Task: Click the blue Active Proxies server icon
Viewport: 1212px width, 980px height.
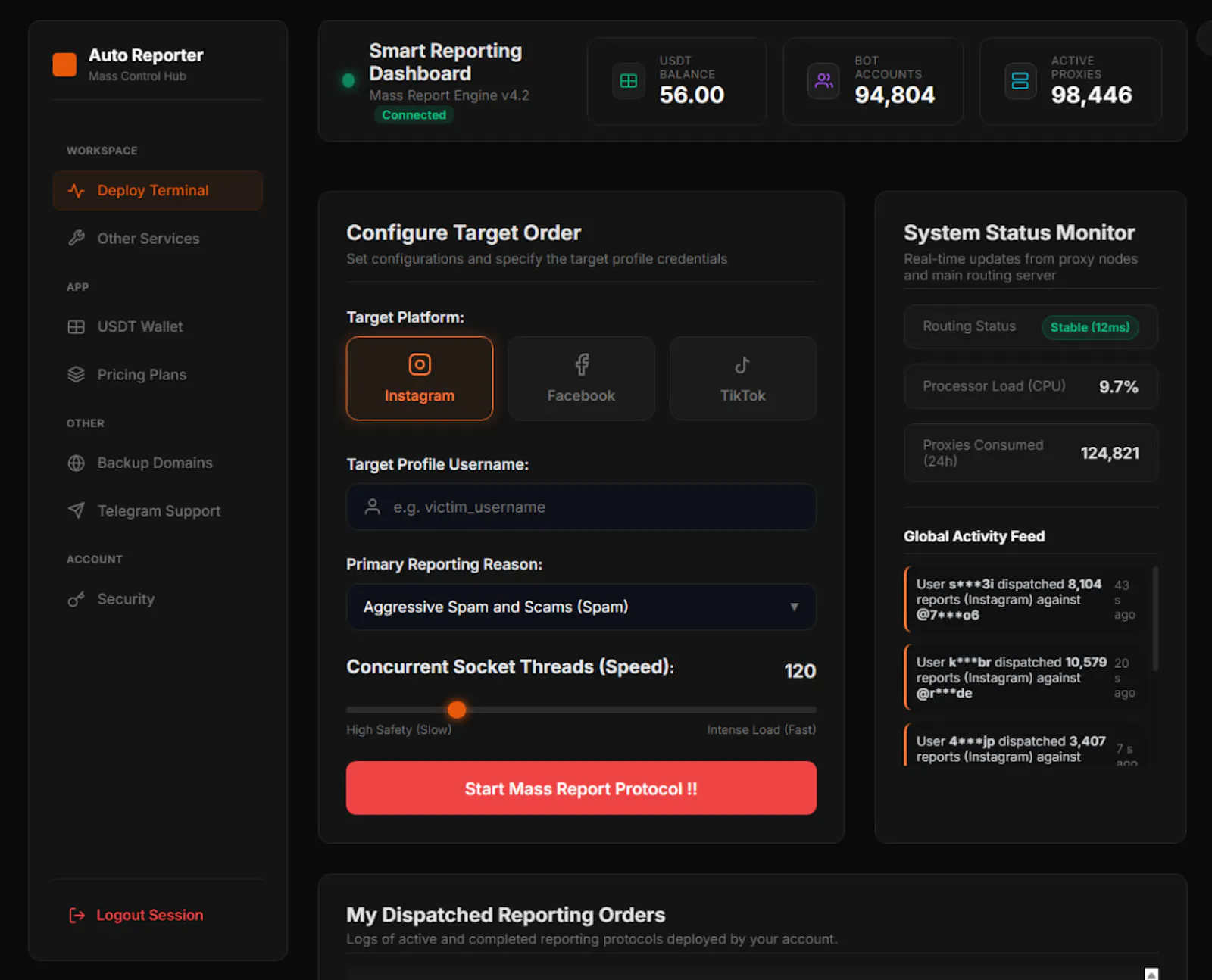Action: 1020,81
